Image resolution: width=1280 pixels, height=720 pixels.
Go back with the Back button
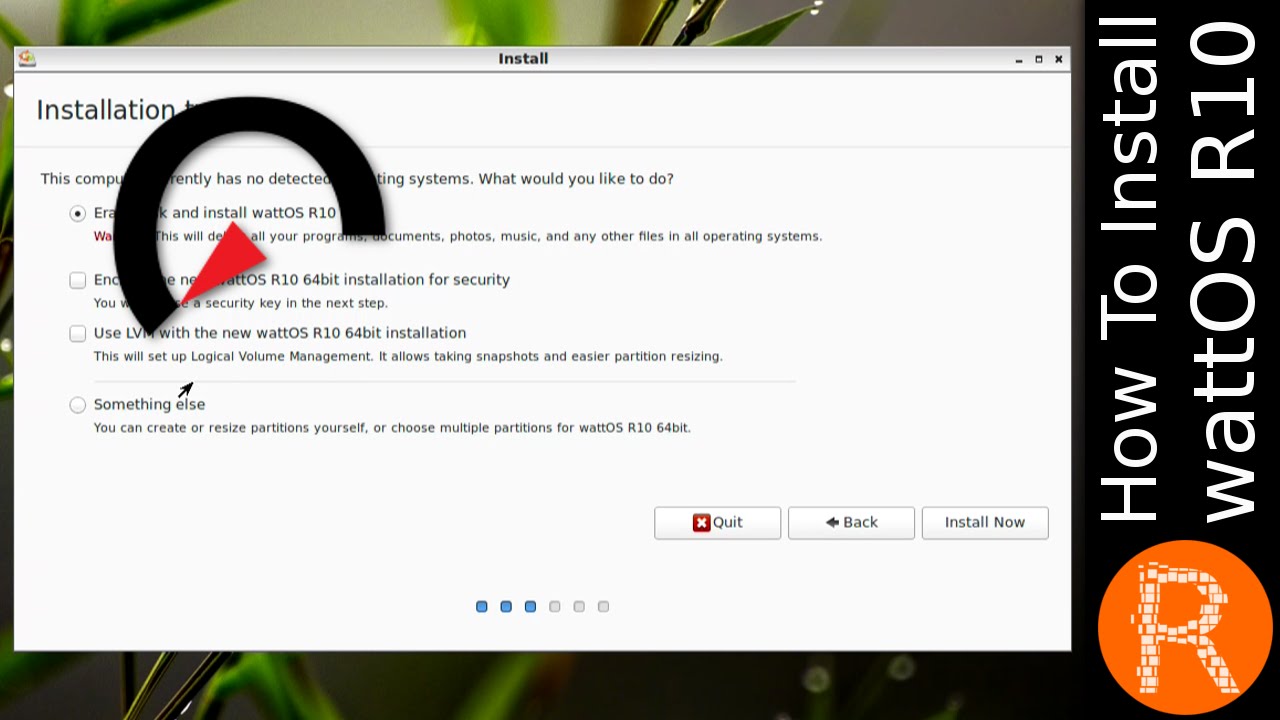pyautogui.click(x=851, y=522)
